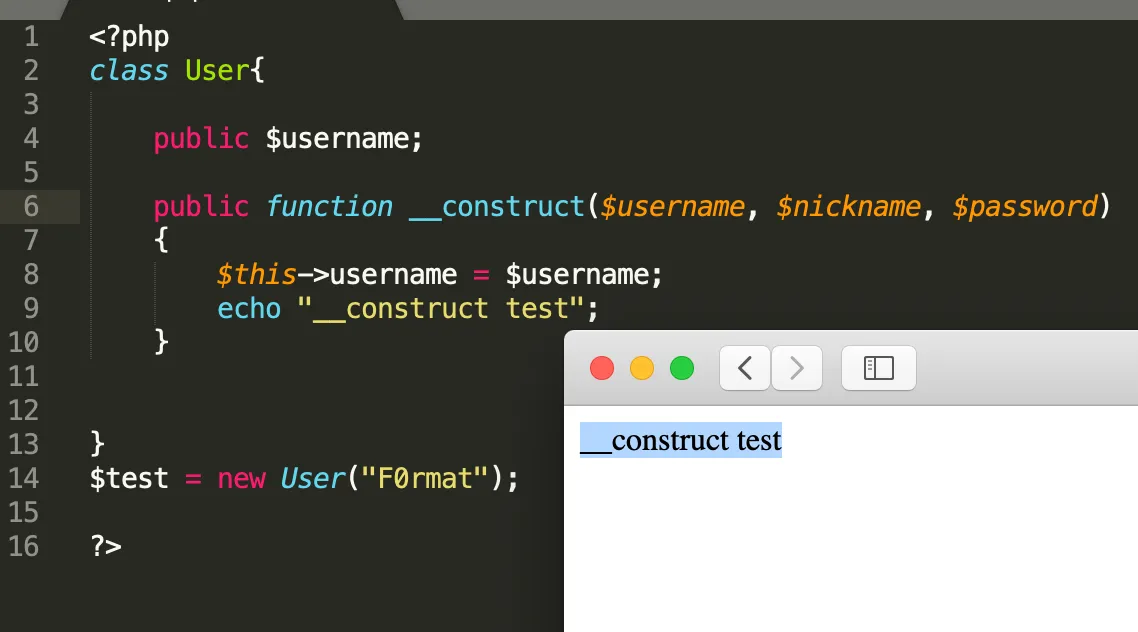
Task: Click the "new" keyword on line 14
Action: pos(241,478)
